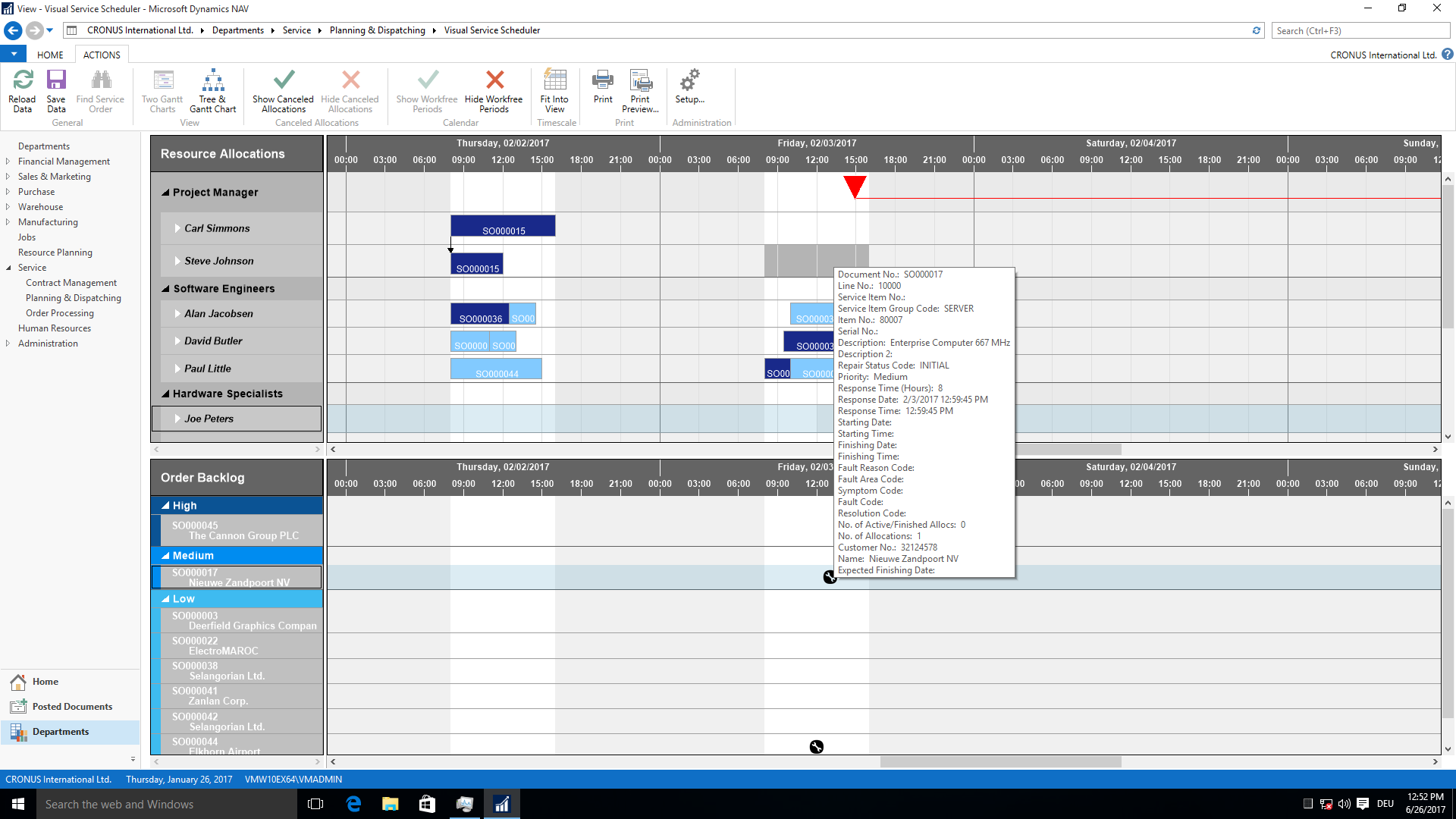This screenshot has height=819, width=1456.
Task: Click the address bar refresh icon
Action: click(1257, 30)
